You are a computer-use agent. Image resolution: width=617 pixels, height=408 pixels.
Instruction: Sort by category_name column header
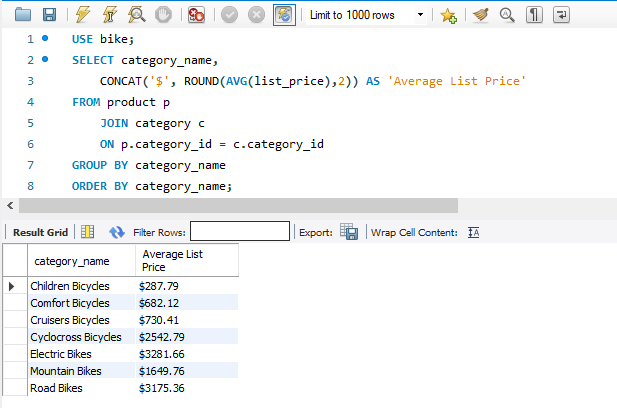click(x=81, y=260)
